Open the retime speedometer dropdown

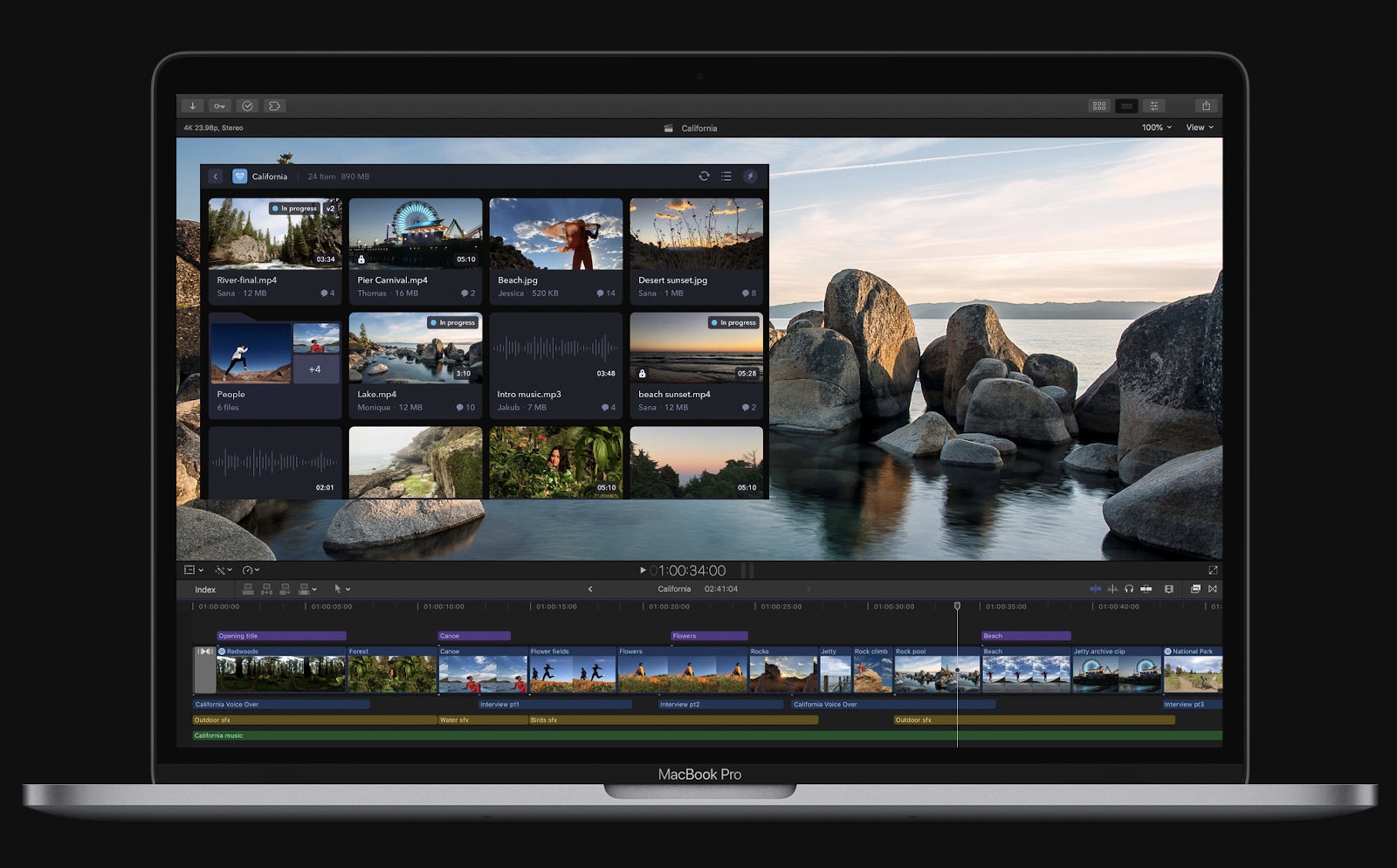point(251,570)
